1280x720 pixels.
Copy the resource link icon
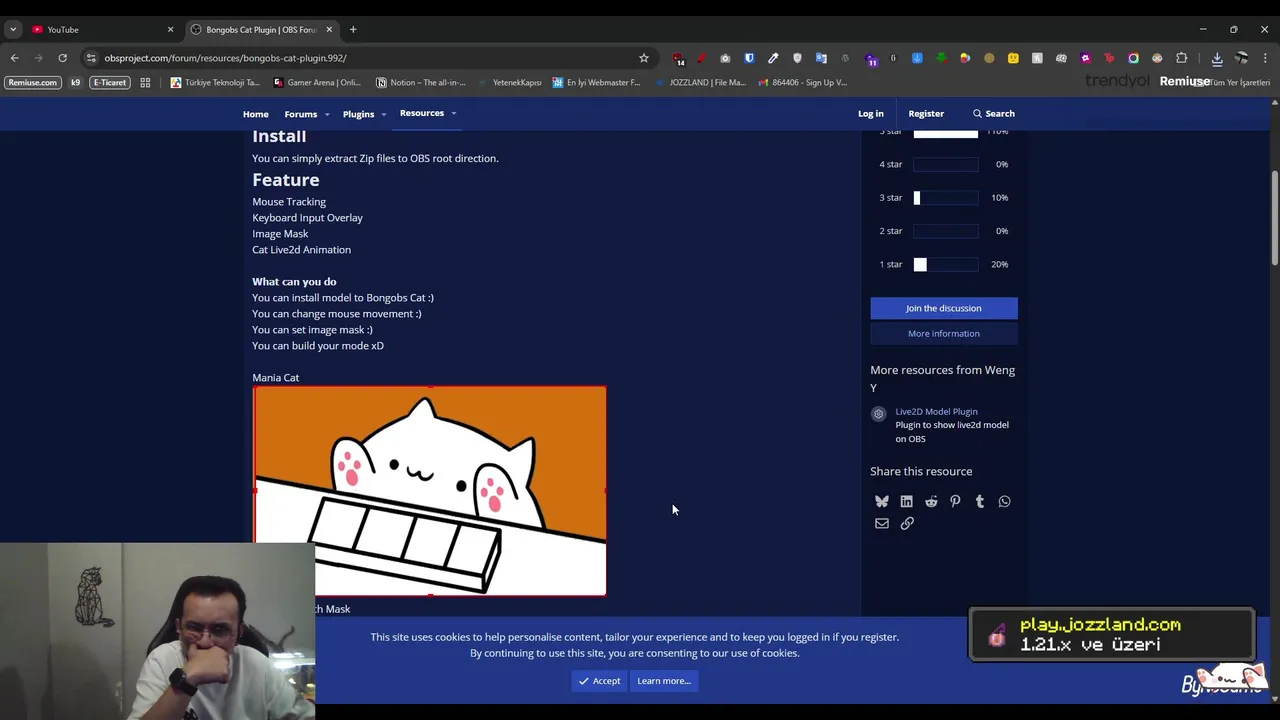click(907, 523)
